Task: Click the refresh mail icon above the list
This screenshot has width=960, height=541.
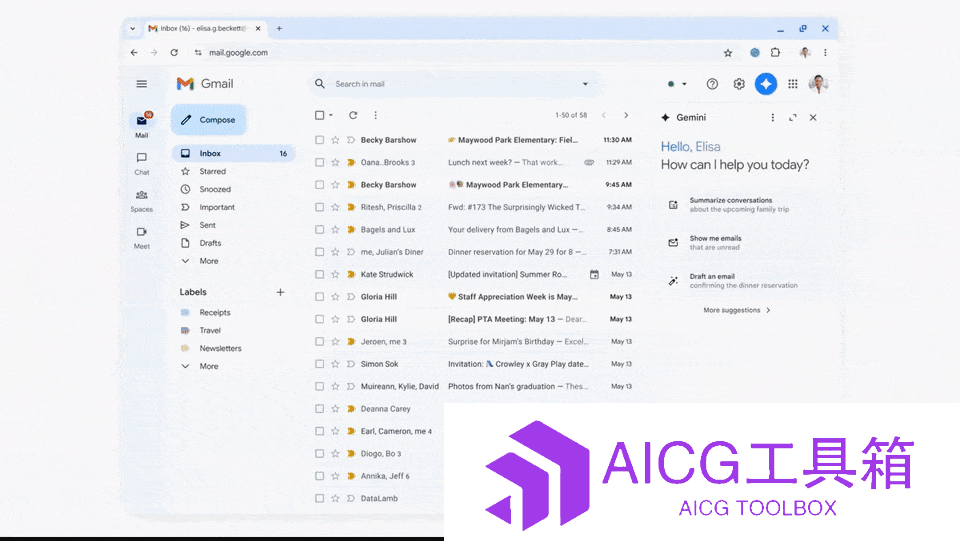Action: coord(353,115)
